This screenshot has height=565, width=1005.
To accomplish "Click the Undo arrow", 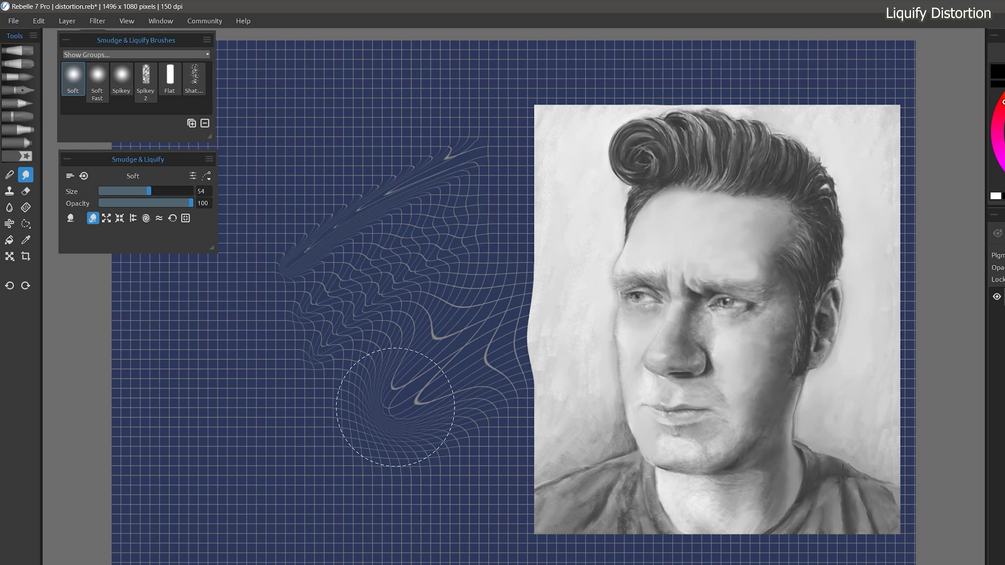I will click(10, 286).
